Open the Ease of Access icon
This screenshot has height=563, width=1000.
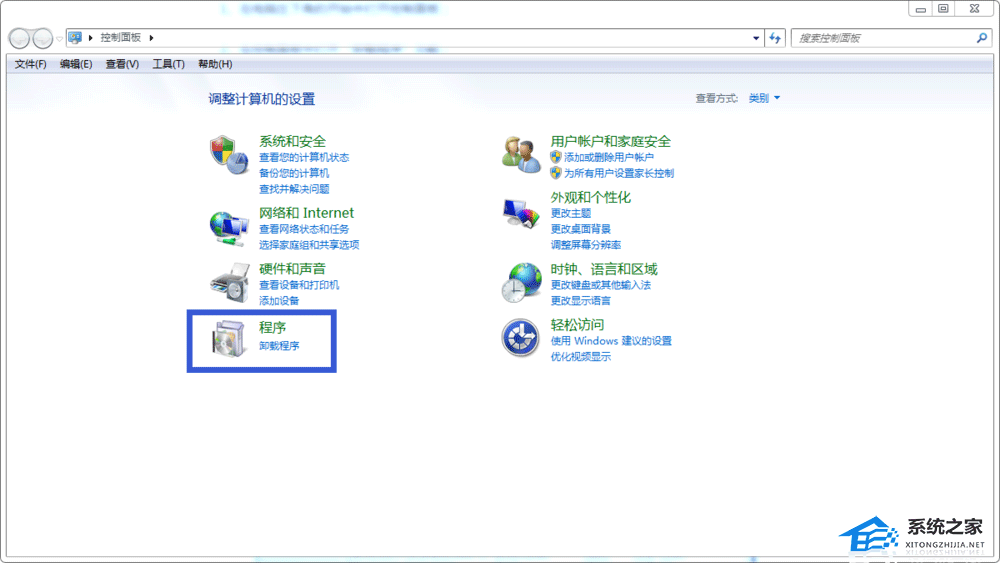520,338
